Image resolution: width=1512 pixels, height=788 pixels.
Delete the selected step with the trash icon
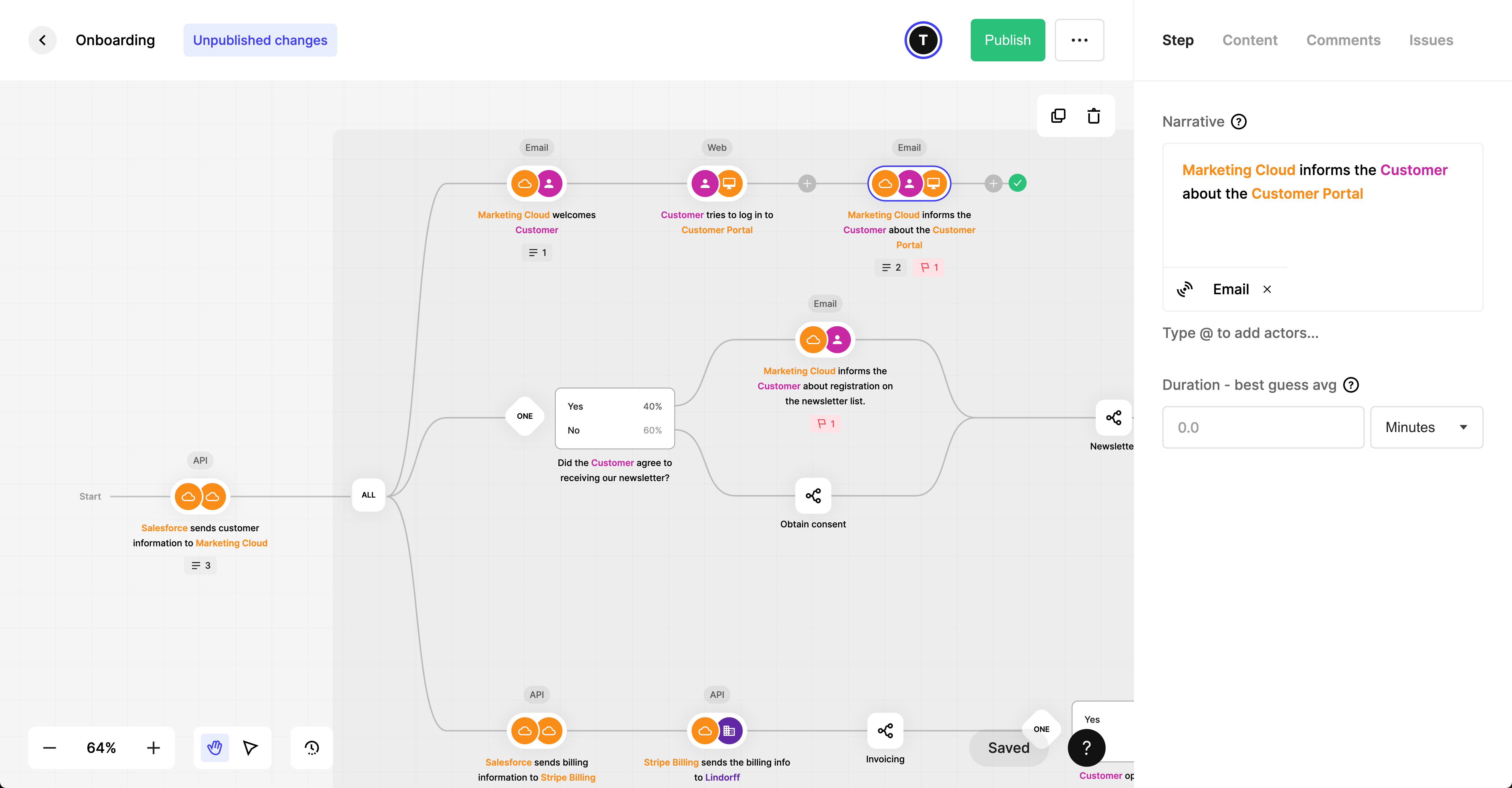1093,116
